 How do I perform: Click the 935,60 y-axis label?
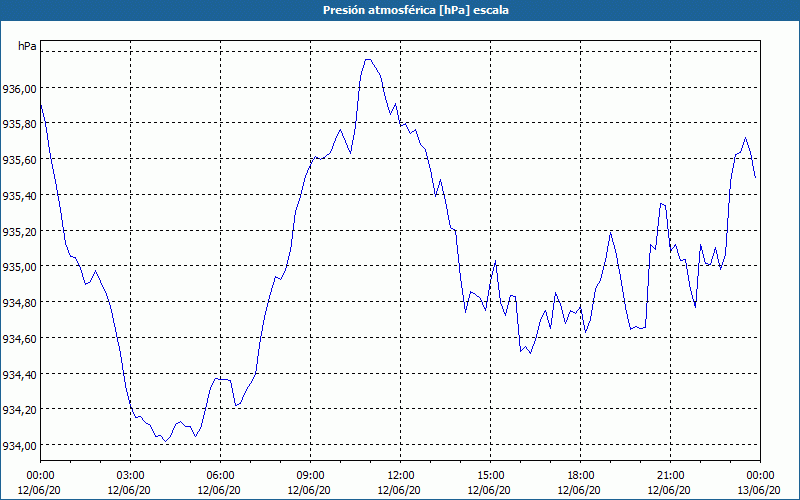(19, 160)
